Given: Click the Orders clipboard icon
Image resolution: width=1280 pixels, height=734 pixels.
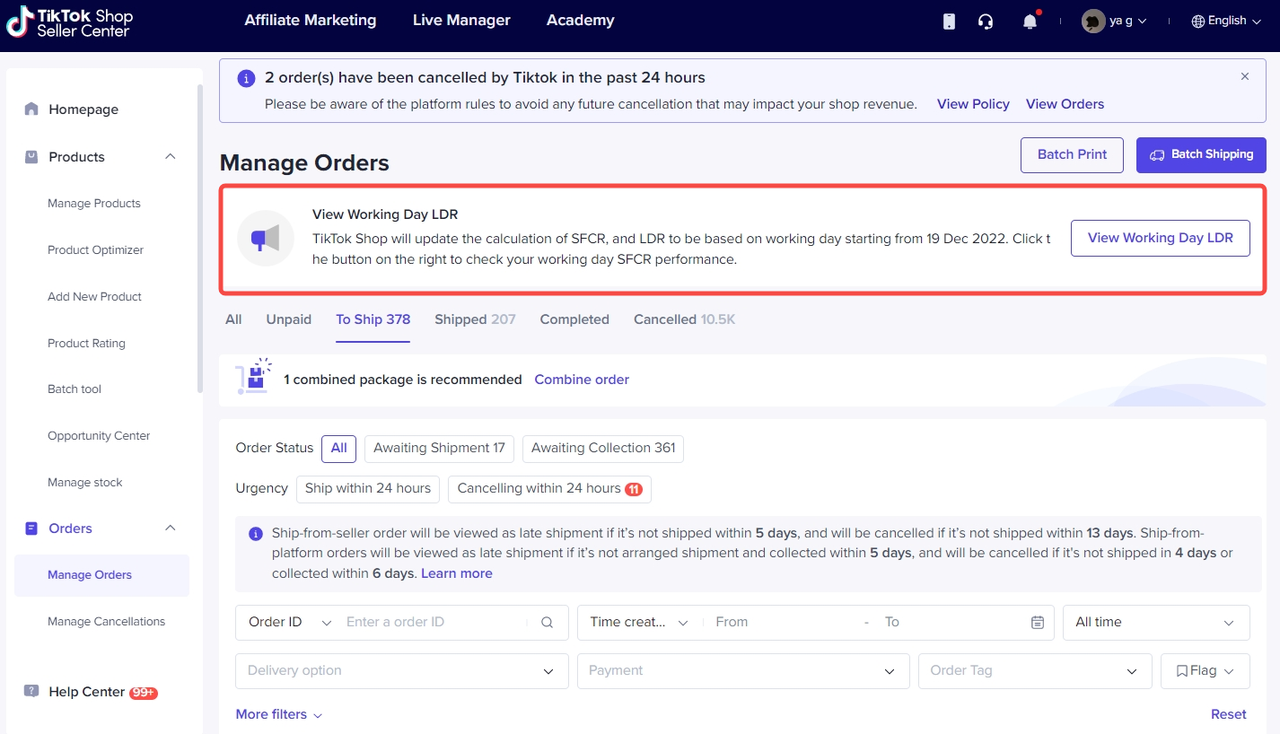Looking at the screenshot, I should click(32, 528).
